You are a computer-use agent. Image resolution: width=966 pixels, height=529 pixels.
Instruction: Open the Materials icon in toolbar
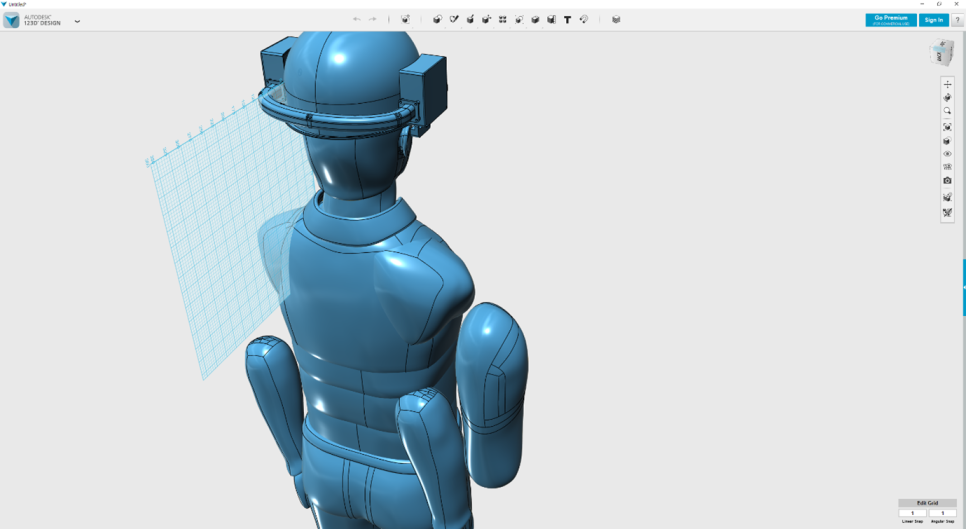[616, 19]
